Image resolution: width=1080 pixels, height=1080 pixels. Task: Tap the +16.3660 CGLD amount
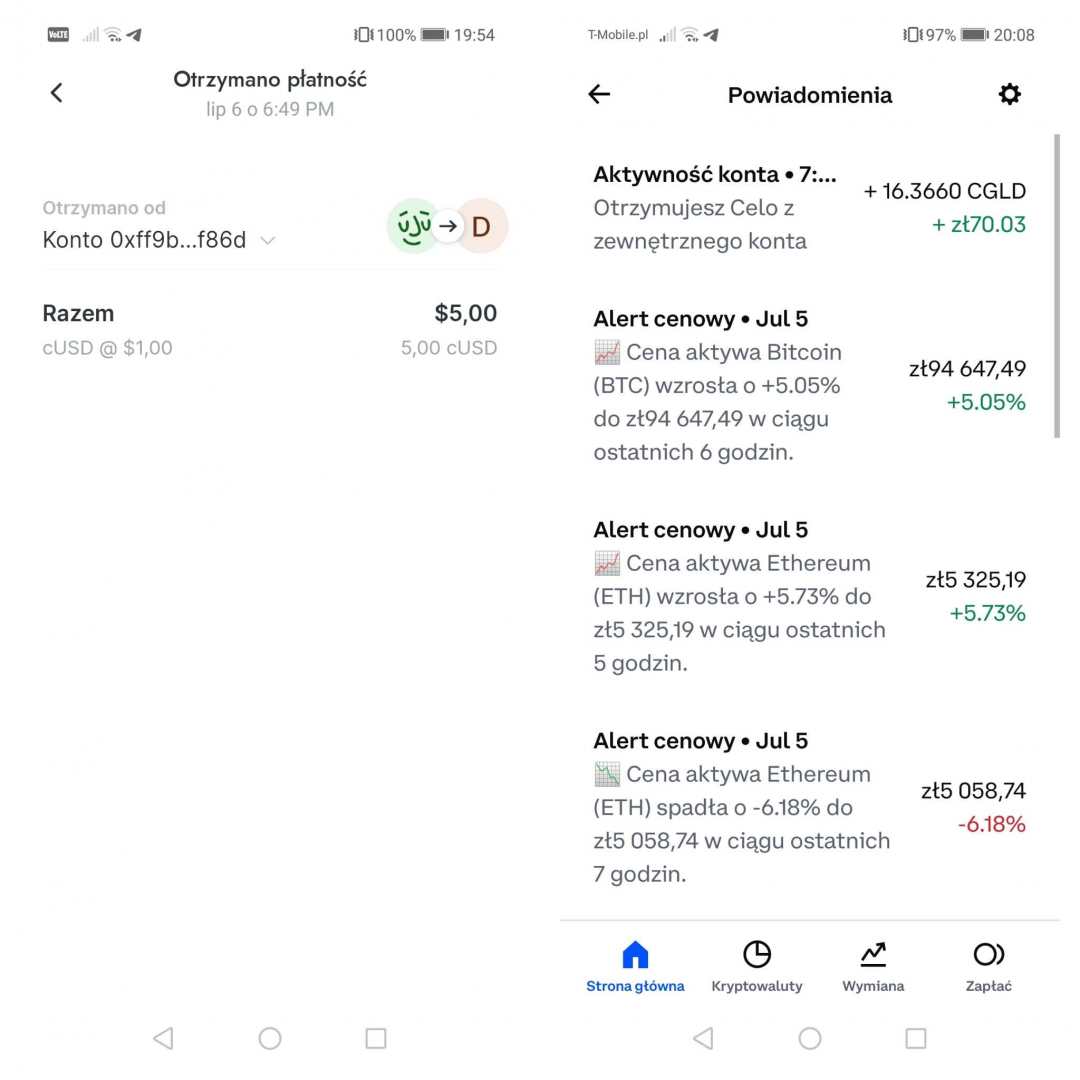[944, 191]
